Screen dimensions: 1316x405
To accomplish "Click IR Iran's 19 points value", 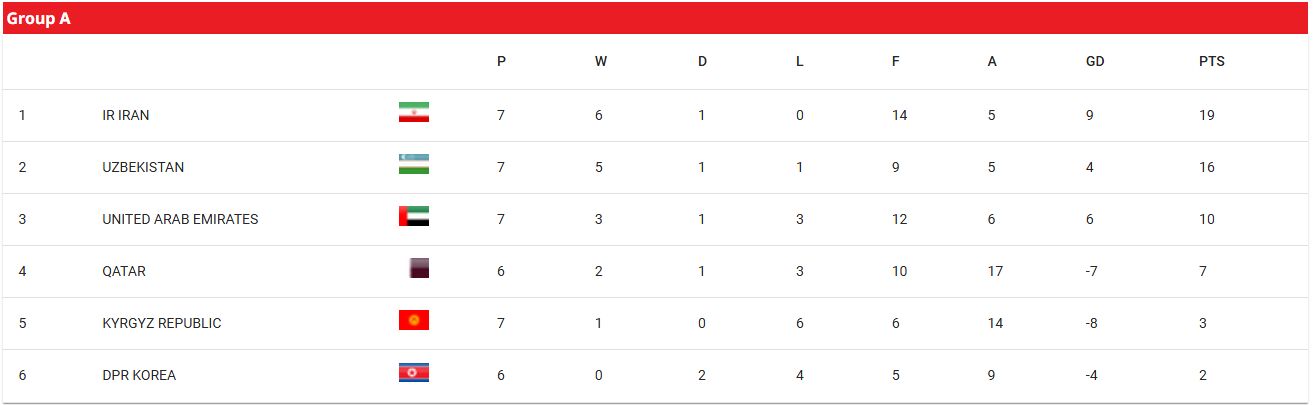I will coord(1207,115).
